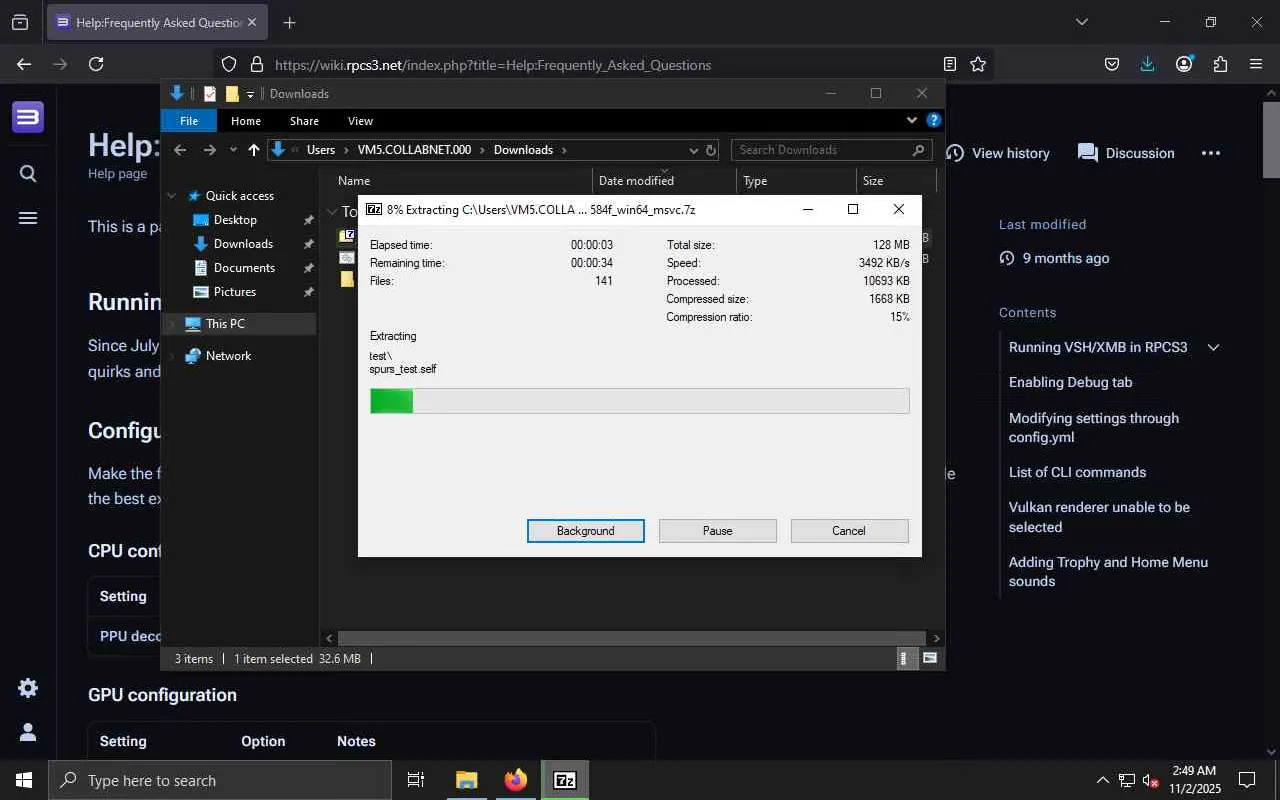Open Downloads in Quick access

(243, 244)
